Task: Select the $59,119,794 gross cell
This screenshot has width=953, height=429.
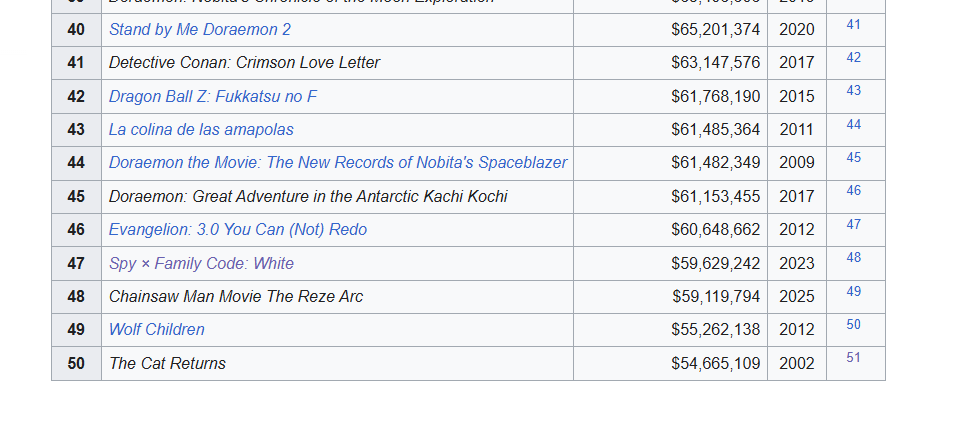Action: click(670, 297)
